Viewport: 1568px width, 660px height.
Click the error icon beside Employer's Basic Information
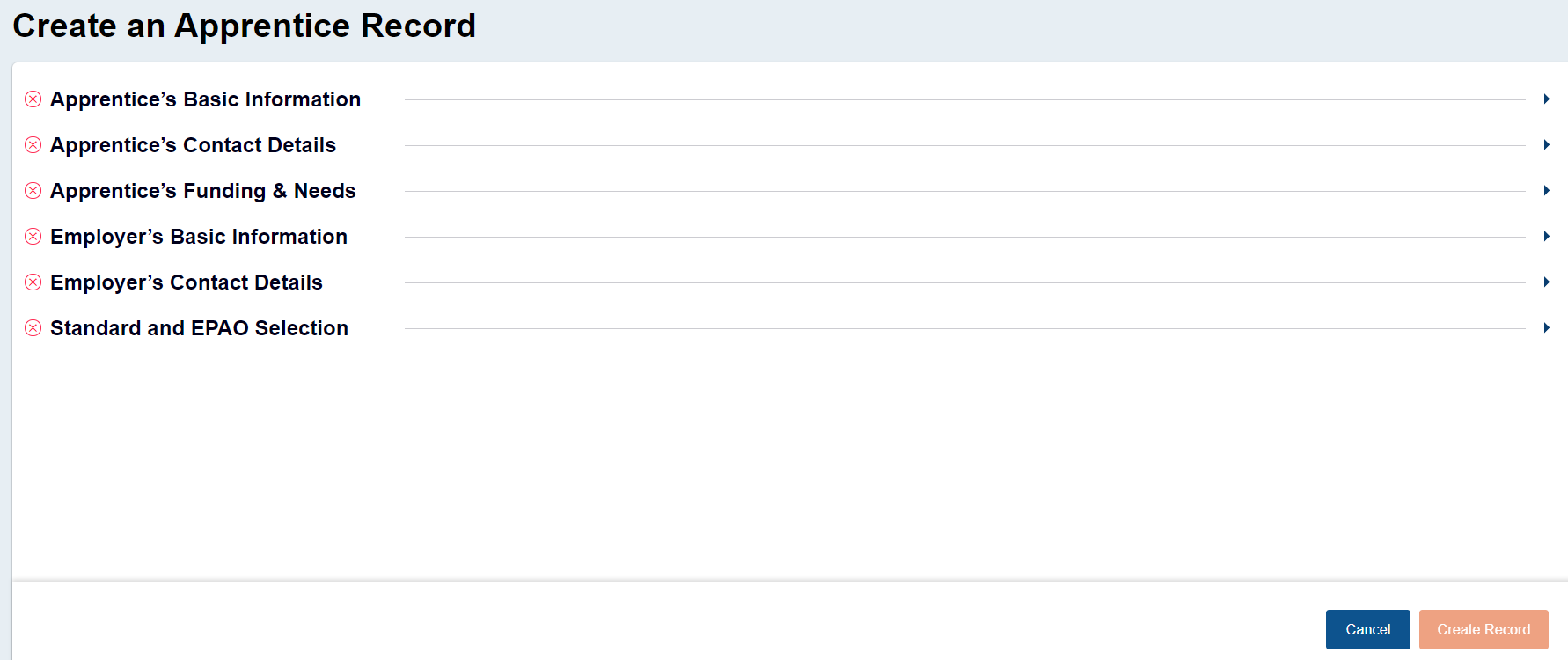pyautogui.click(x=33, y=237)
